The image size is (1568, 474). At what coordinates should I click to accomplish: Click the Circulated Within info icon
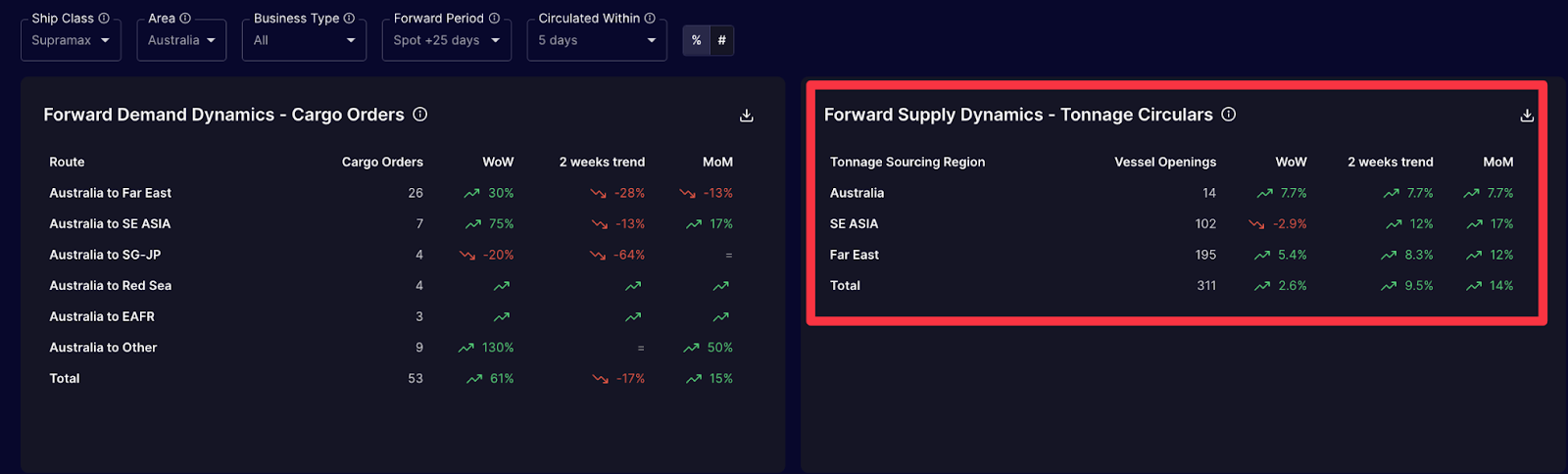click(650, 19)
